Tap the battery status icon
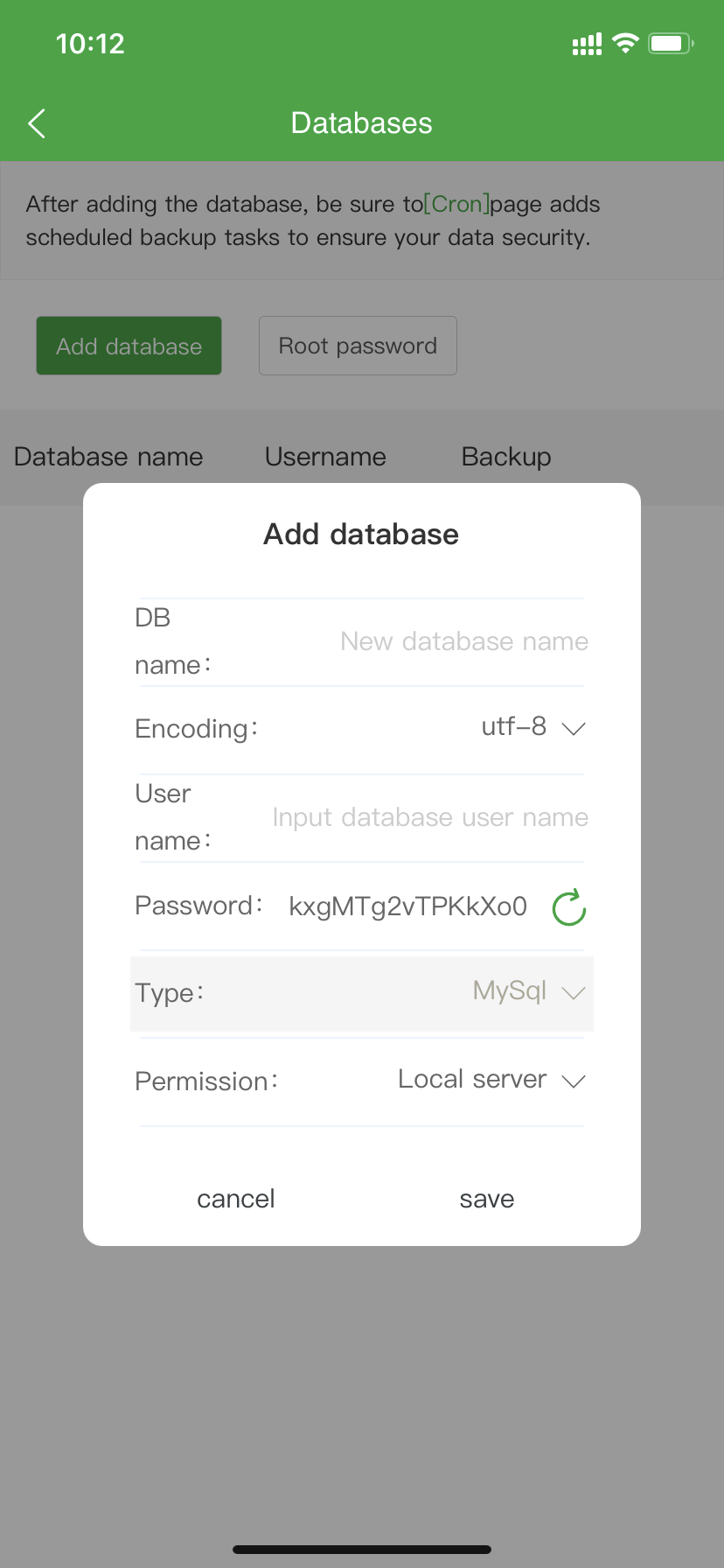Viewport: 724px width, 1568px height. [x=671, y=44]
